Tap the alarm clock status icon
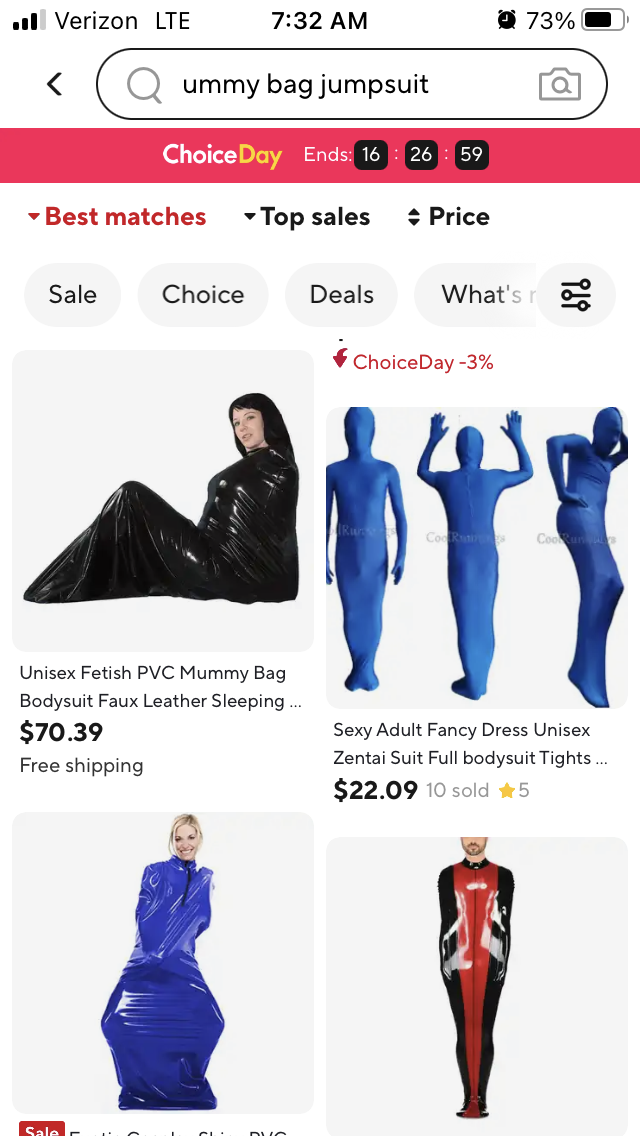Screen dimensions: 640x1136 (x=507, y=20)
